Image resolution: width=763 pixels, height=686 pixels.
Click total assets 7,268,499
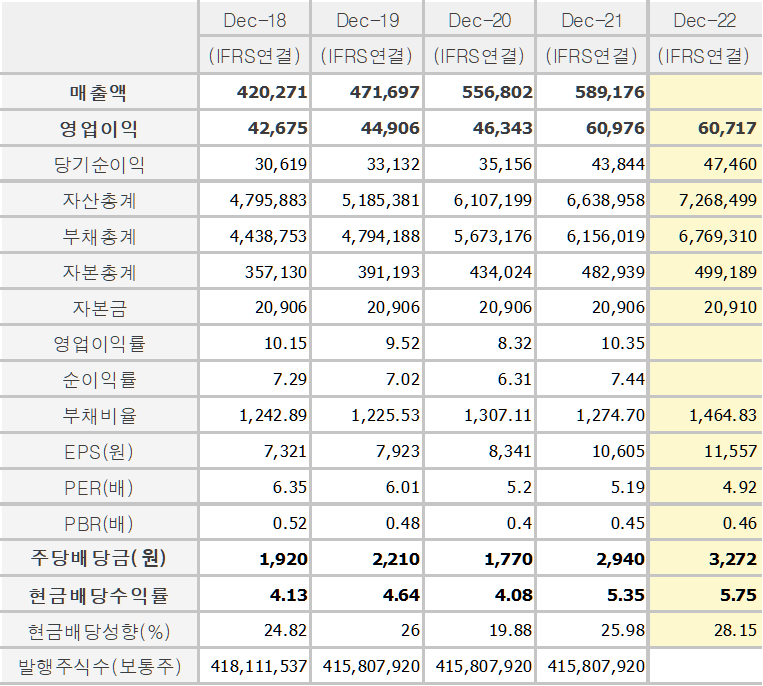click(718, 200)
